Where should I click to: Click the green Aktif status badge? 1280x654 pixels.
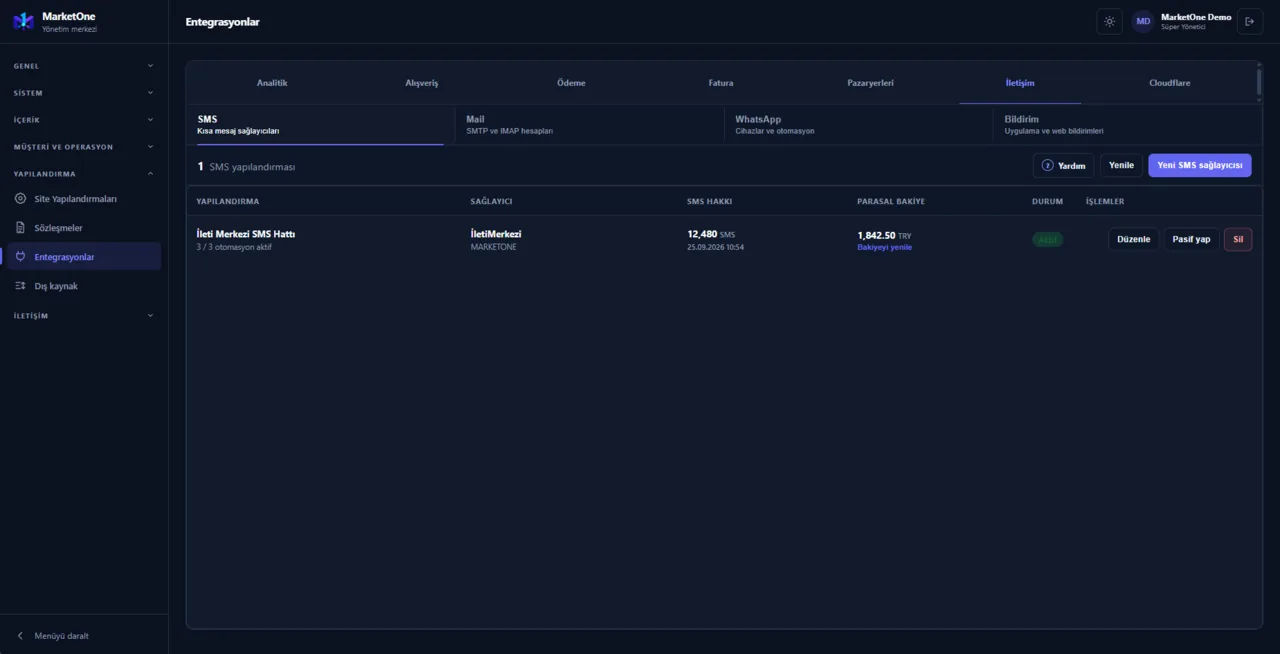coord(1048,240)
